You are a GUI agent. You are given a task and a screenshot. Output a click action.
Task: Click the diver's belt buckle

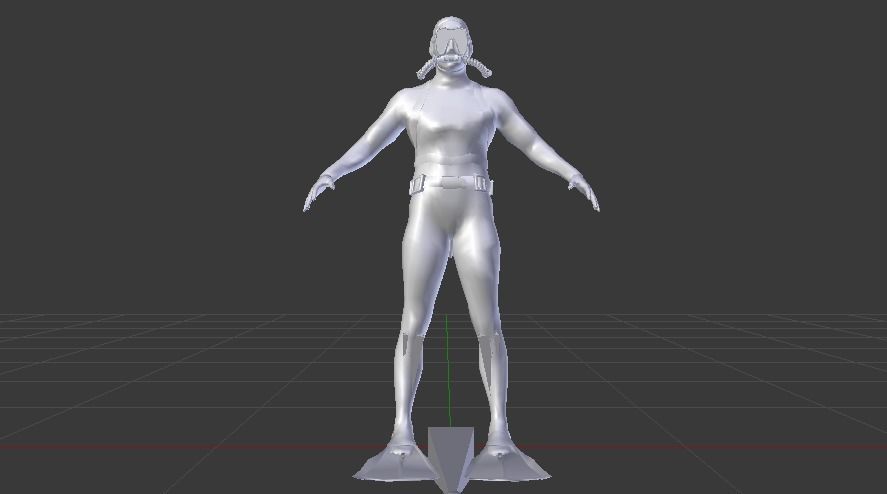(x=451, y=183)
